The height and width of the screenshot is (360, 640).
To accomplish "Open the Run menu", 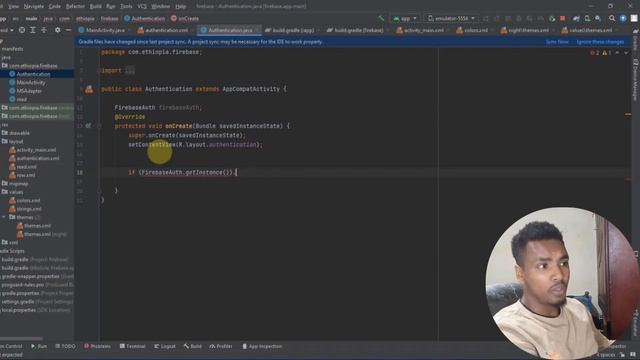I will point(111,7).
